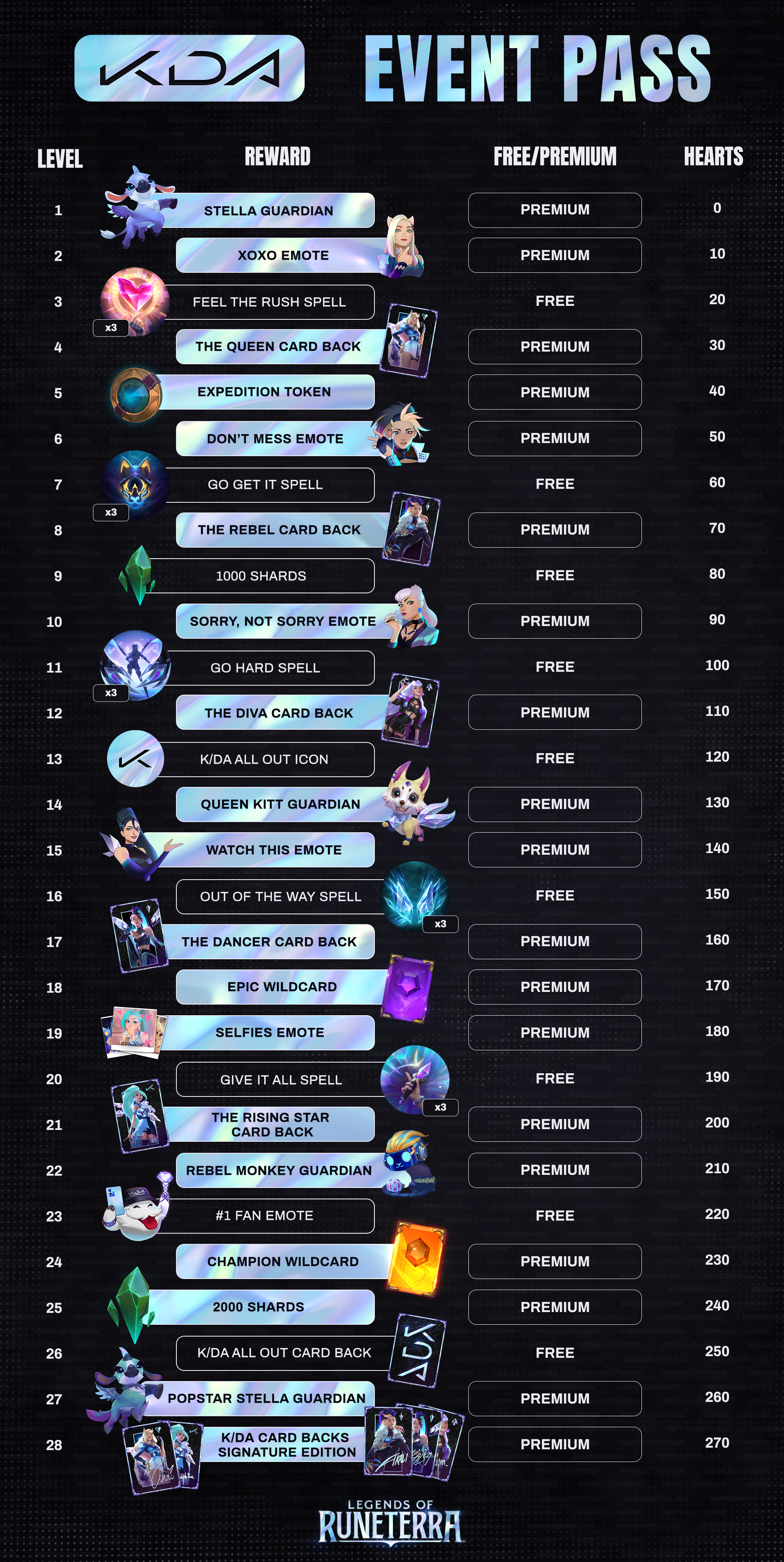Select the K/DA All Out round icon
The image size is (784, 1562).
(135, 759)
